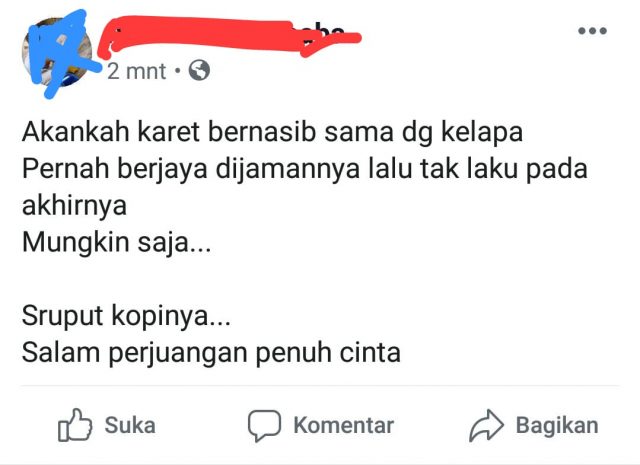640x465 pixels.
Task: Like the post via "Suka" label
Action: point(130,425)
